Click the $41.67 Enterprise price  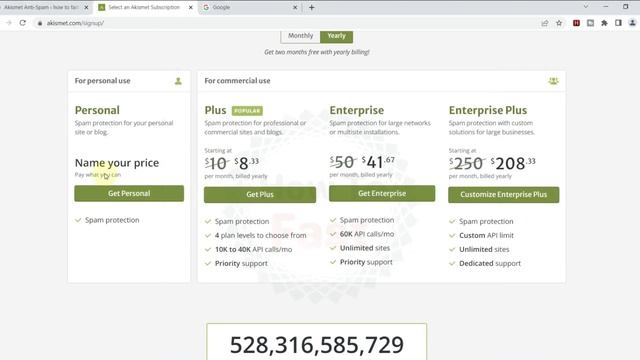[x=378, y=162]
